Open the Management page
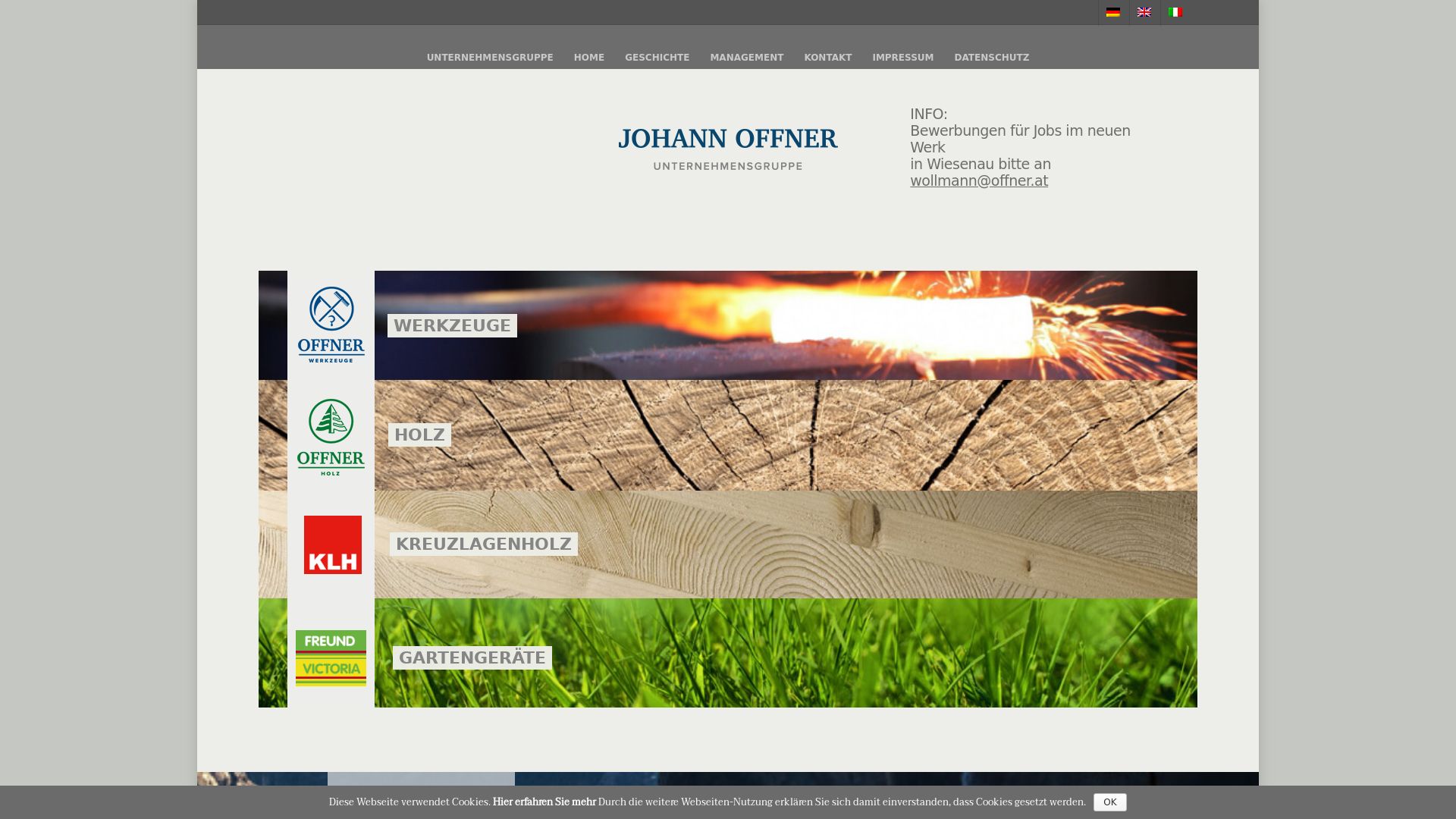Viewport: 1456px width, 819px height. tap(747, 58)
